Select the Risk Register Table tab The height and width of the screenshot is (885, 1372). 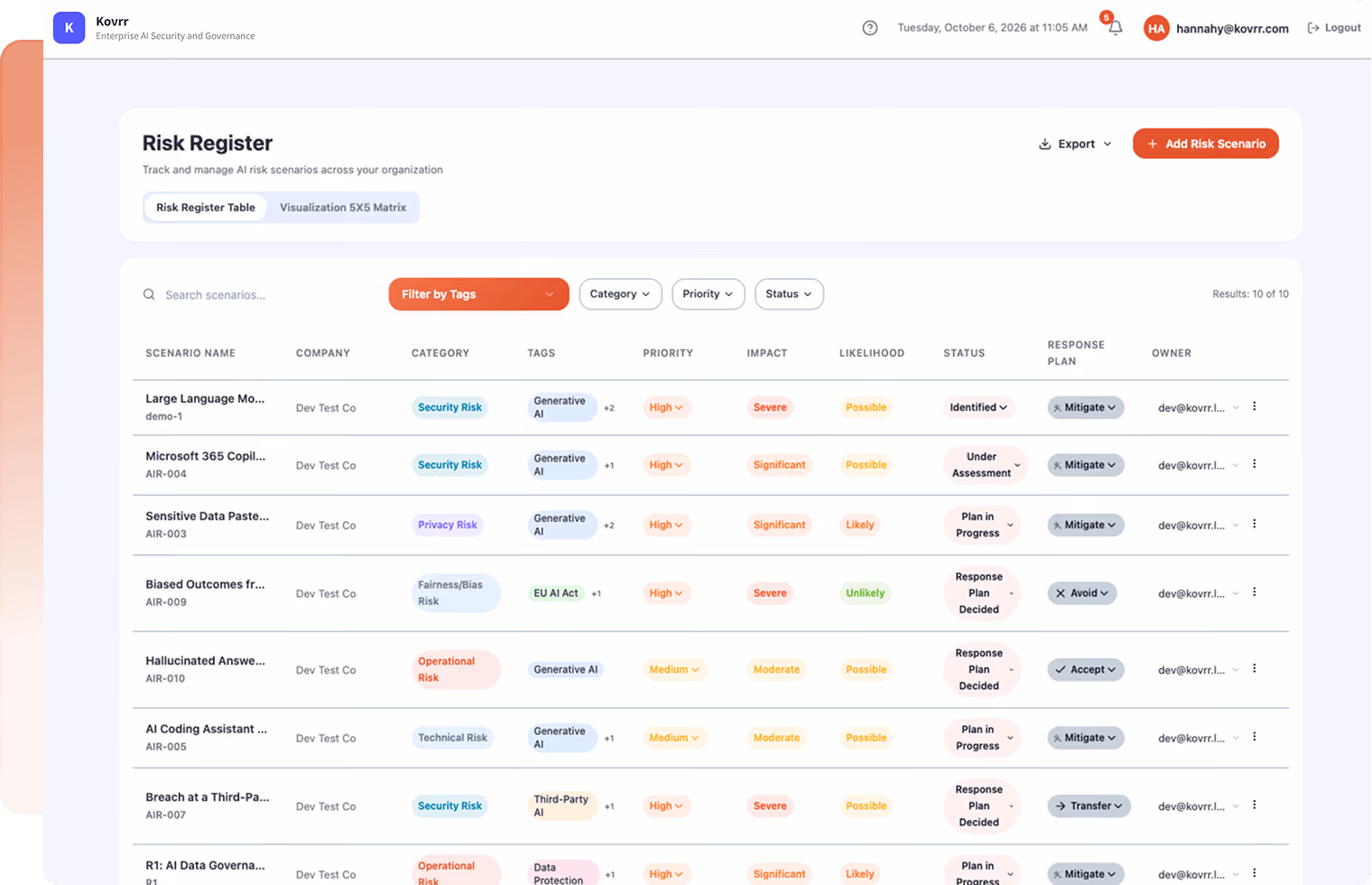pyautogui.click(x=206, y=208)
